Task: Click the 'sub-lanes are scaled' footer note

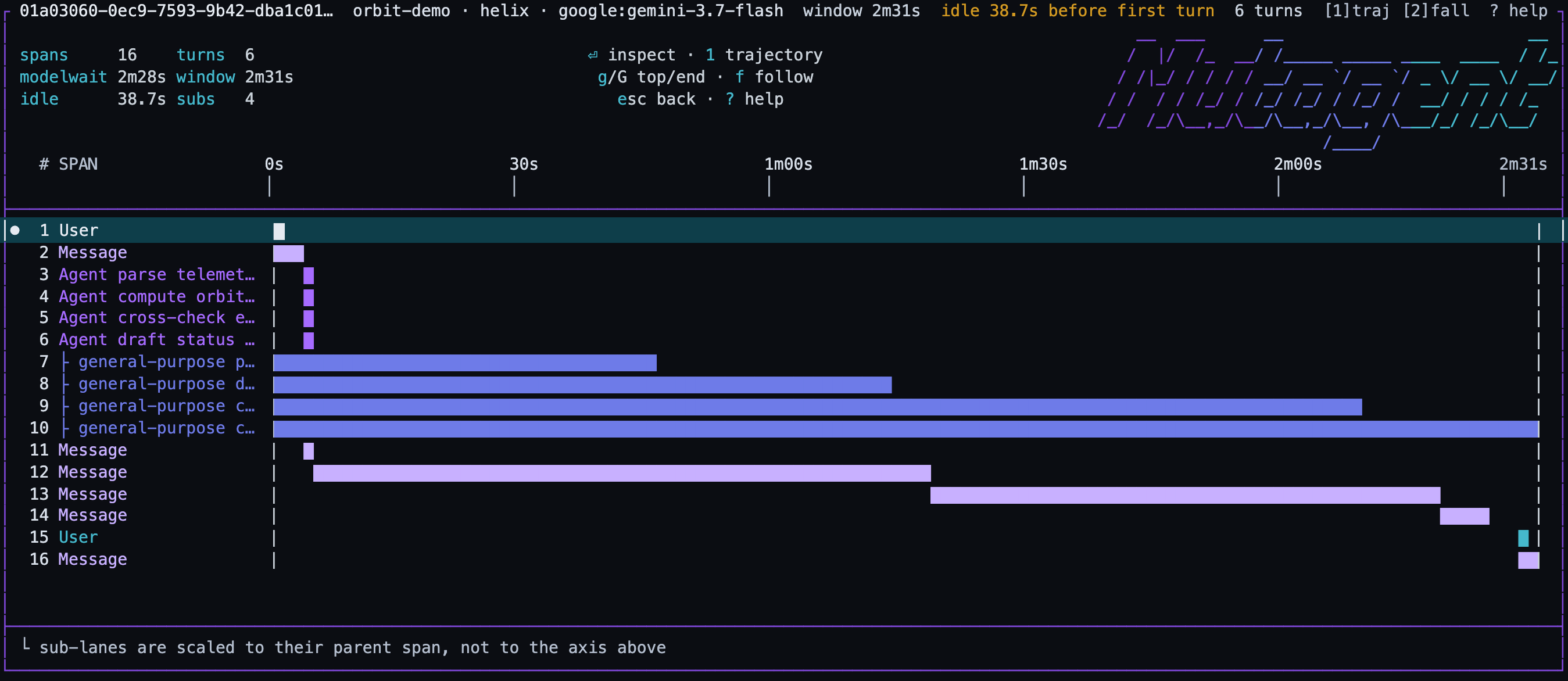Action: click(352, 647)
